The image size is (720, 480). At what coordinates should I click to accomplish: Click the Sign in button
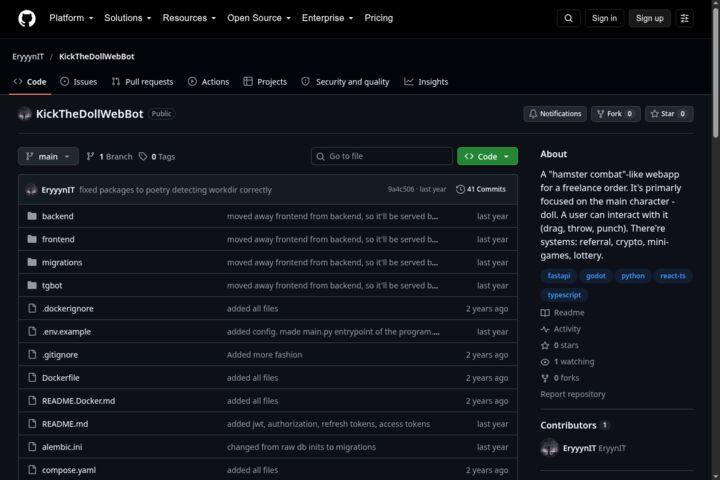[604, 18]
